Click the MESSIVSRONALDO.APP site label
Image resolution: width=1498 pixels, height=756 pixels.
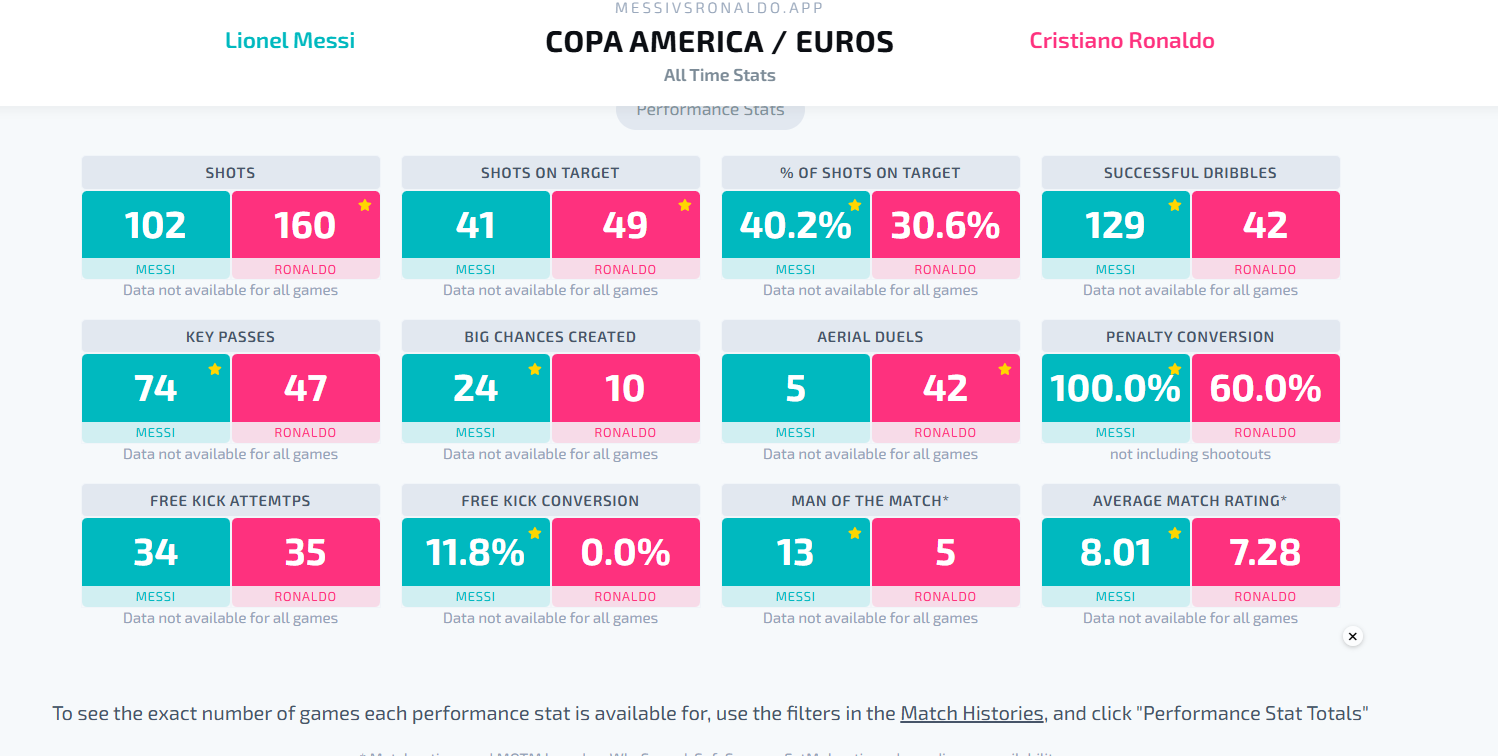click(719, 8)
